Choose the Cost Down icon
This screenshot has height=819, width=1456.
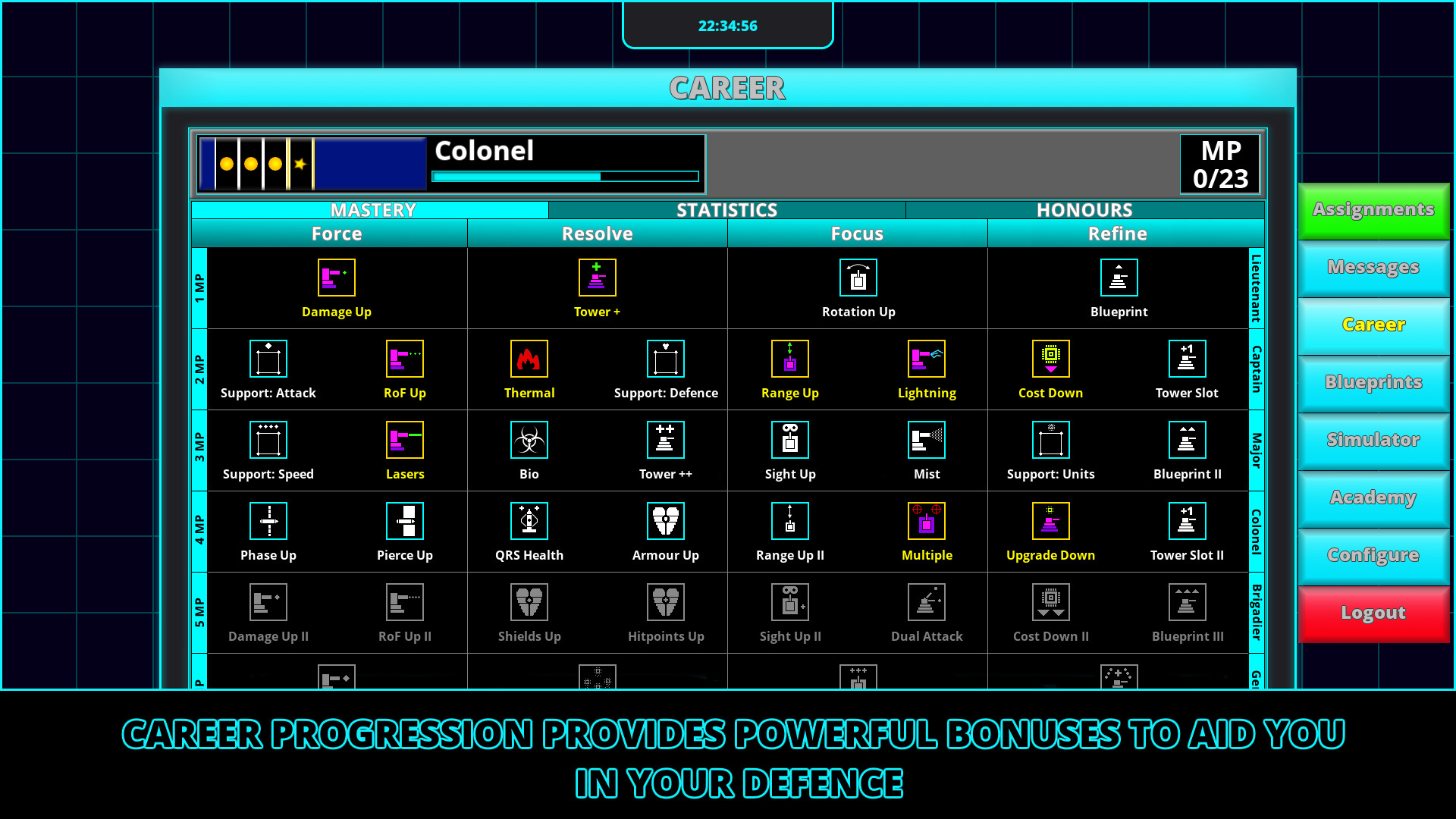point(1050,358)
